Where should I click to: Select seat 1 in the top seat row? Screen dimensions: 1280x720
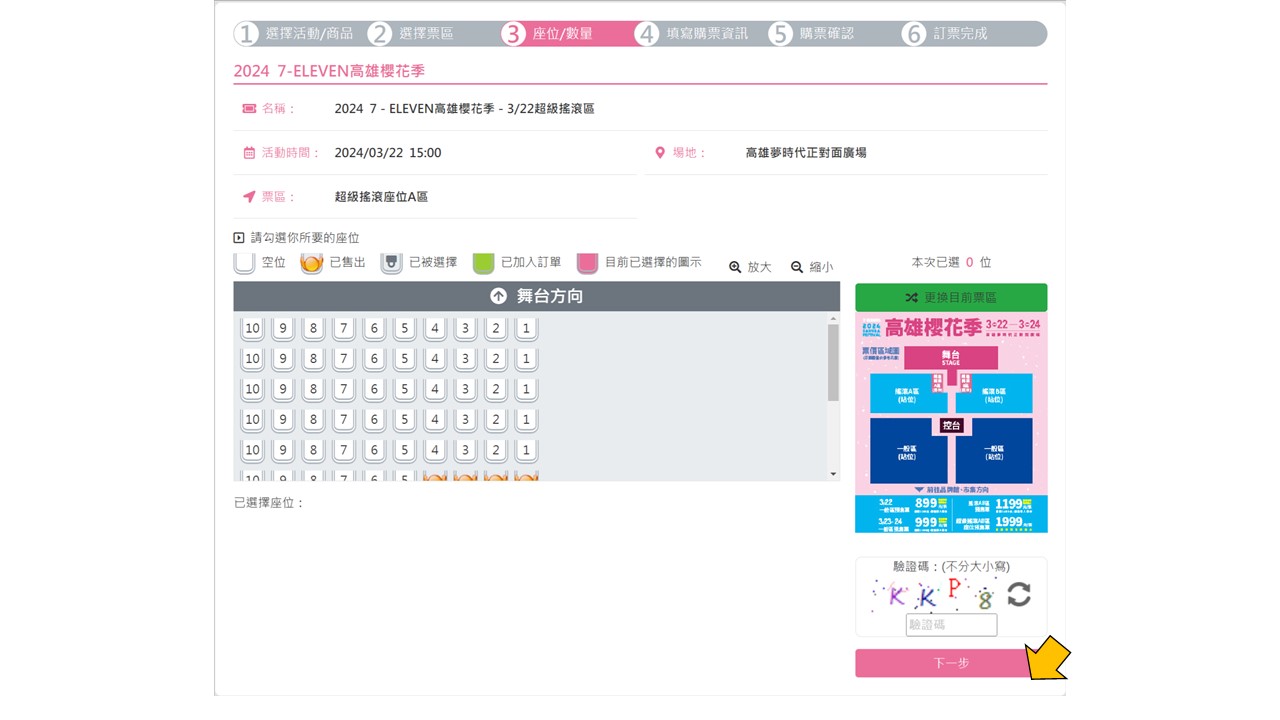[526, 328]
